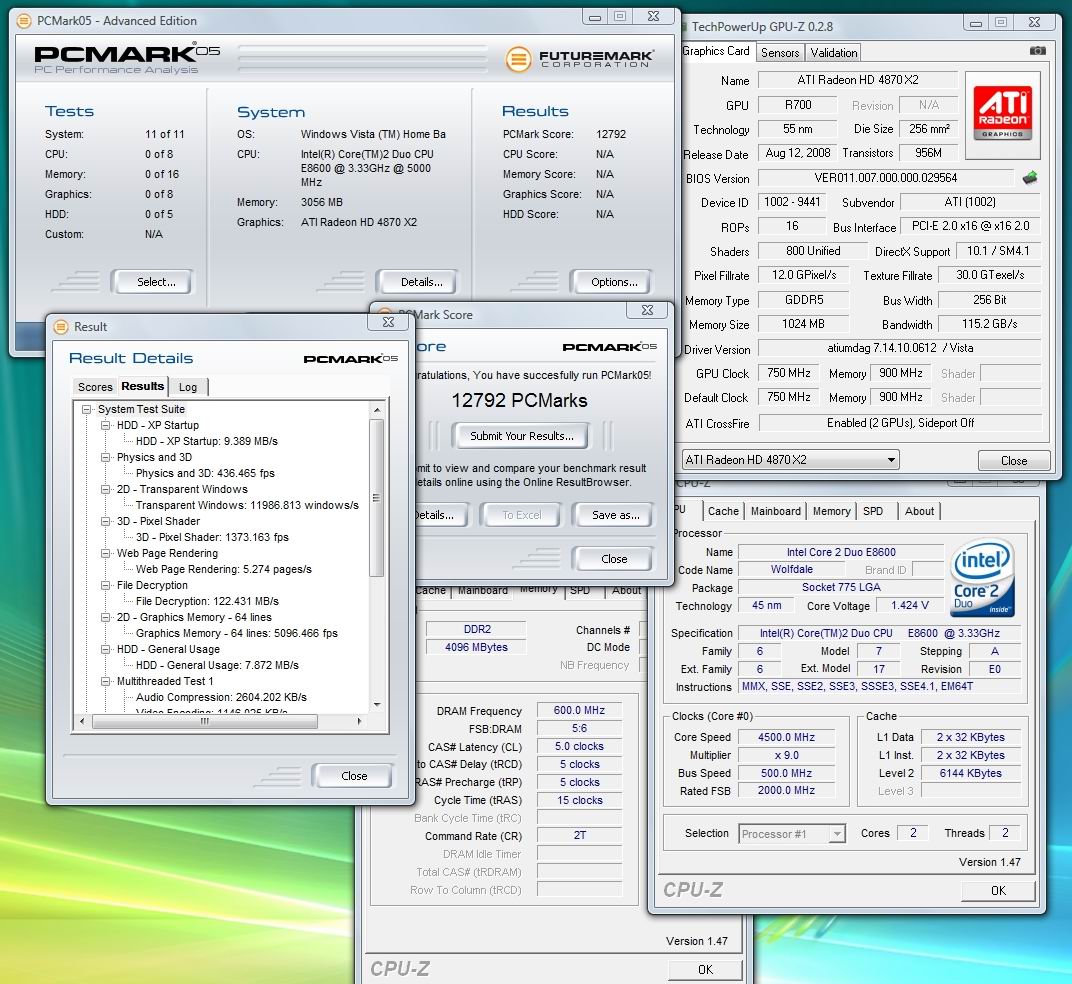Select 'Transparent Windows: 11986.813 windows/s' row
The image size is (1072, 984).
click(247, 505)
